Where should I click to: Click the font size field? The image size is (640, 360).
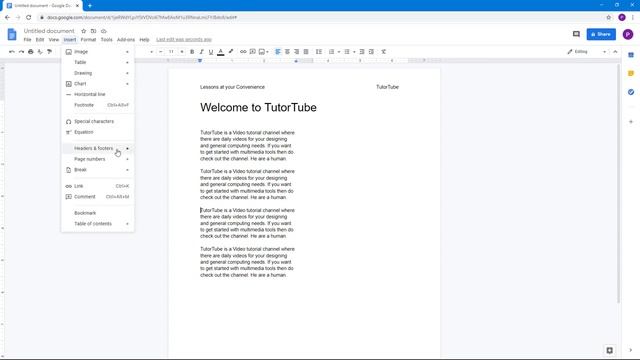pos(171,52)
